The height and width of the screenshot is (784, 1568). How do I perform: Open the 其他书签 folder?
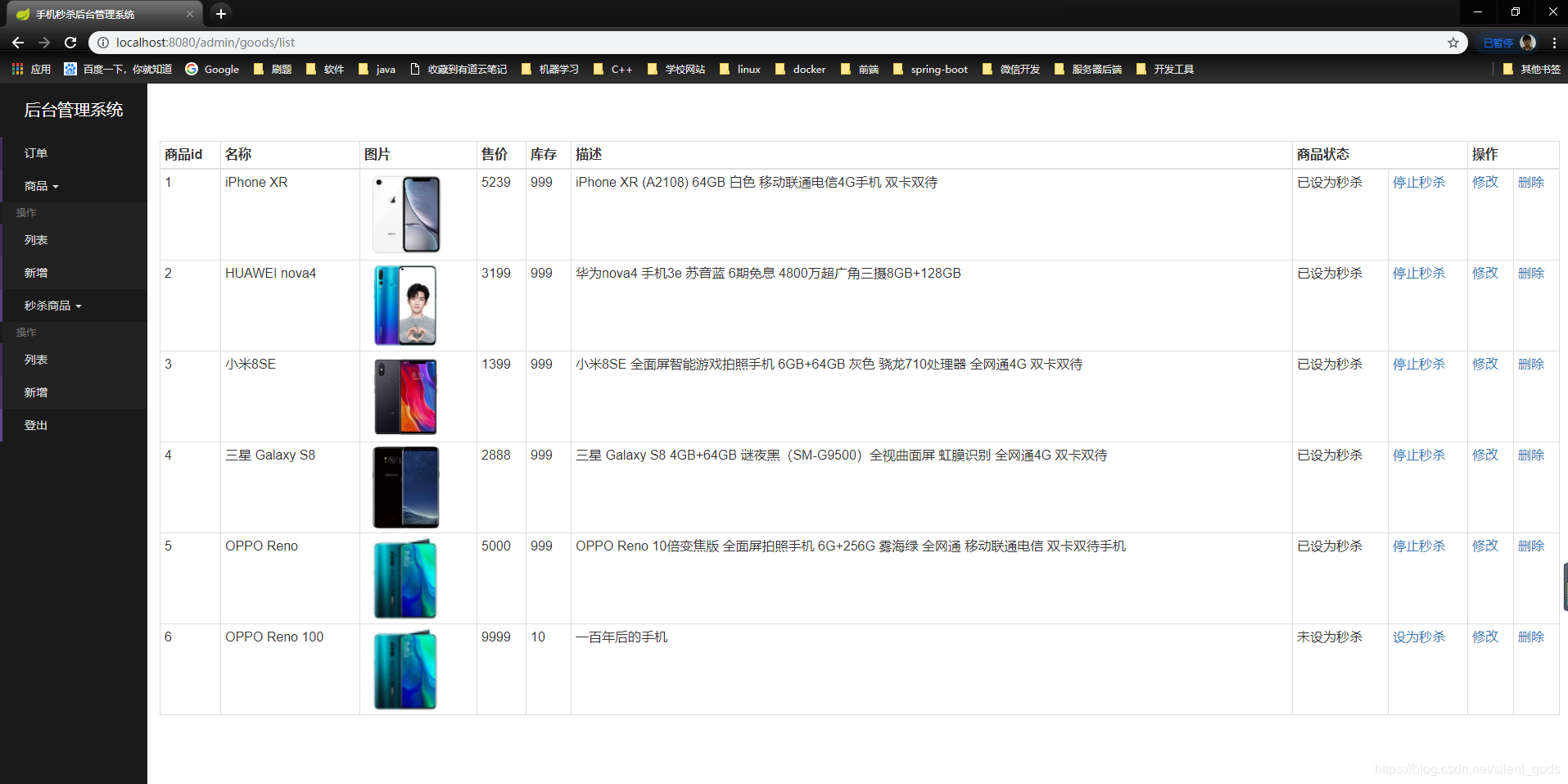click(x=1532, y=70)
